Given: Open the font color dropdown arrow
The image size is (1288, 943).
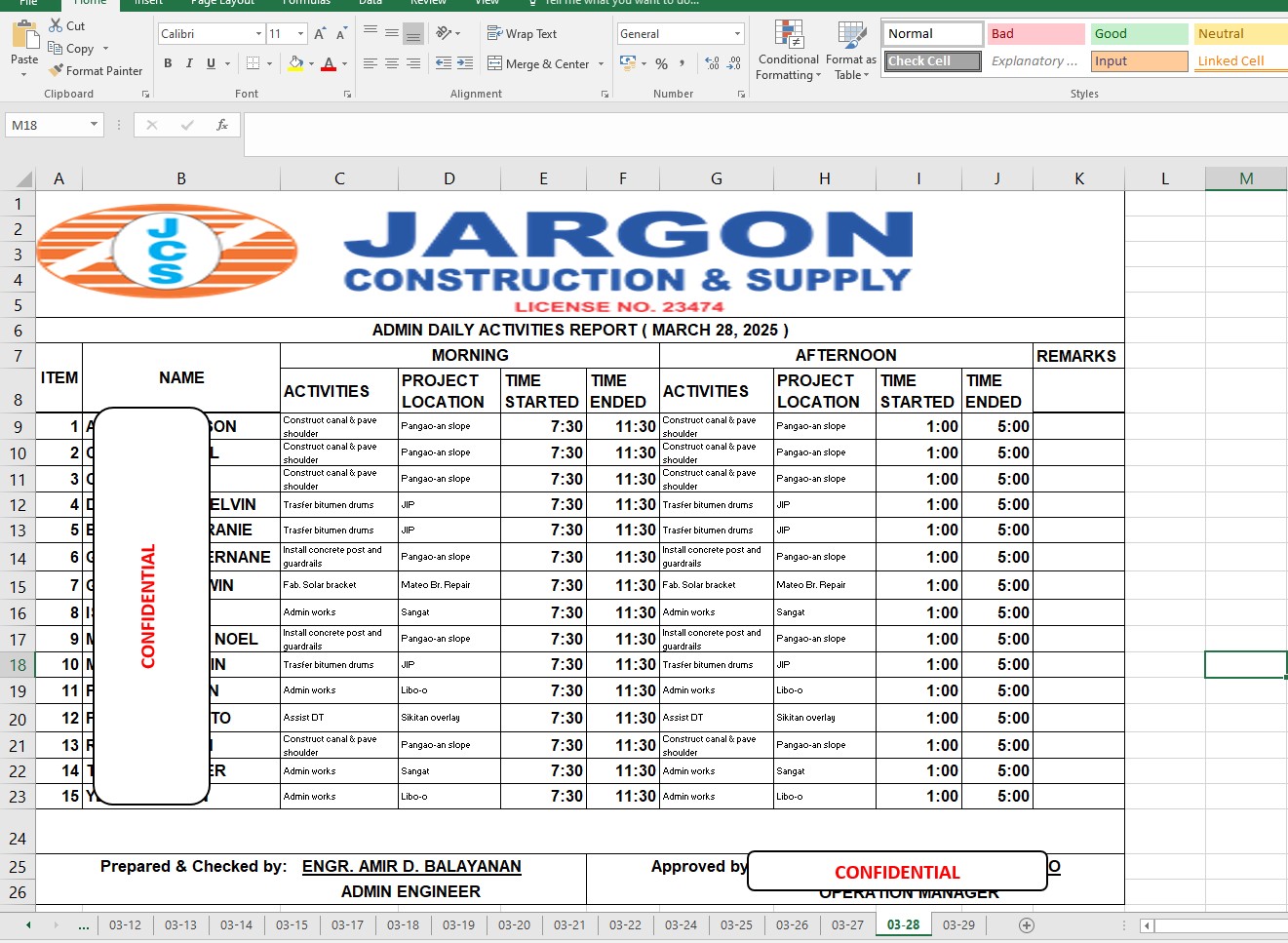Looking at the screenshot, I should (344, 63).
